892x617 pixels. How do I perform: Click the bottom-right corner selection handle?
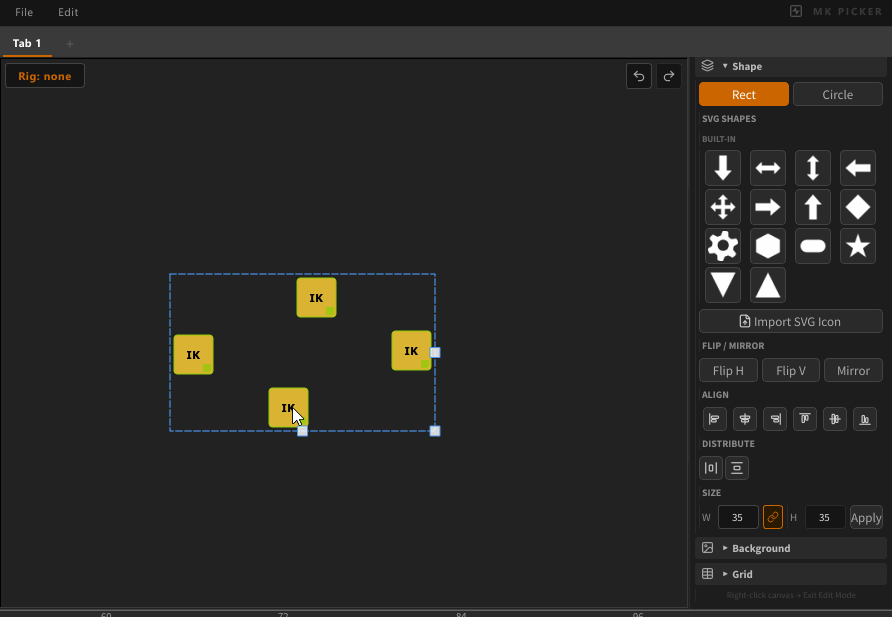435,431
